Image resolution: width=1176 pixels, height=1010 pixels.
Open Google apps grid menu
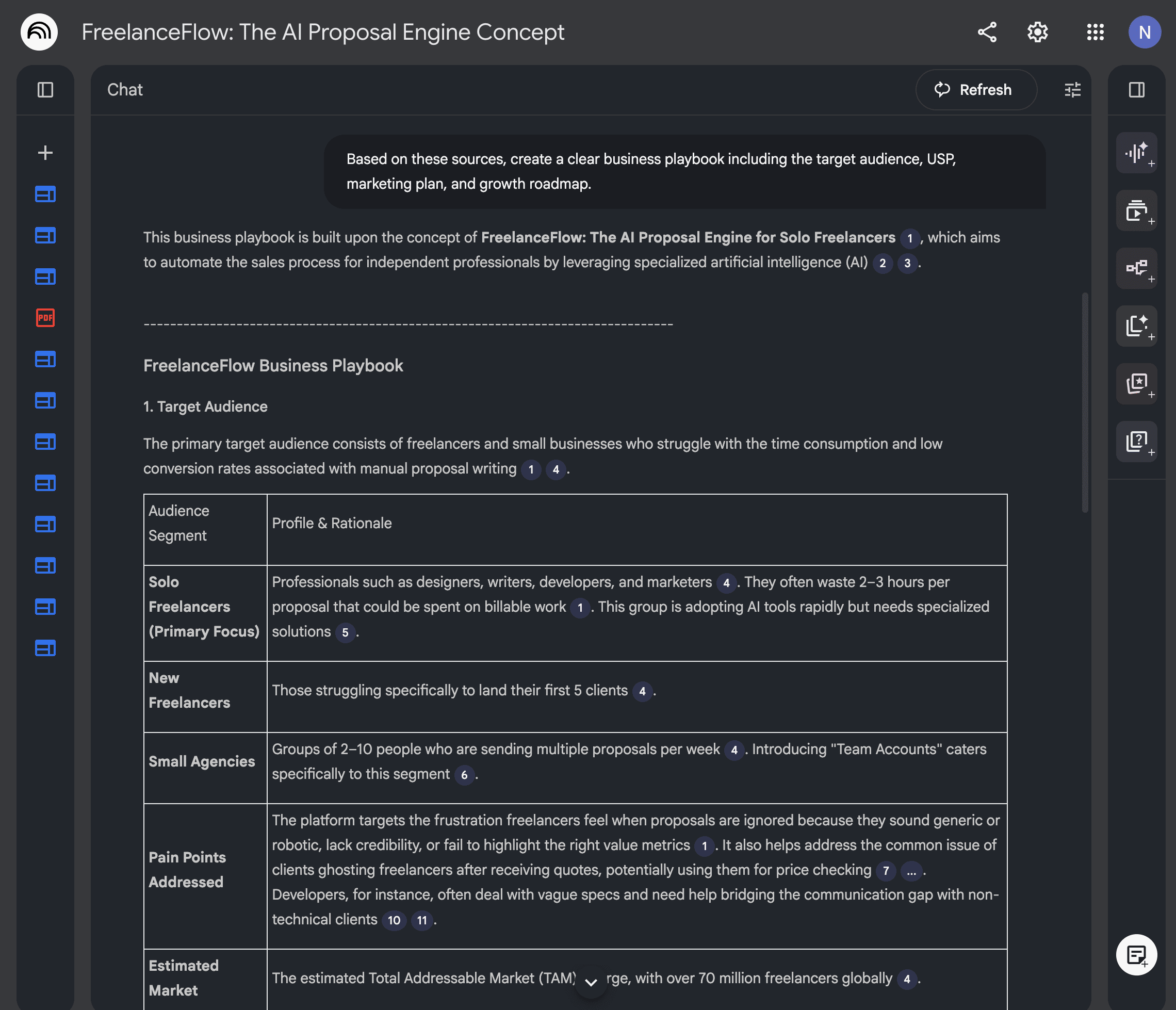click(1095, 32)
